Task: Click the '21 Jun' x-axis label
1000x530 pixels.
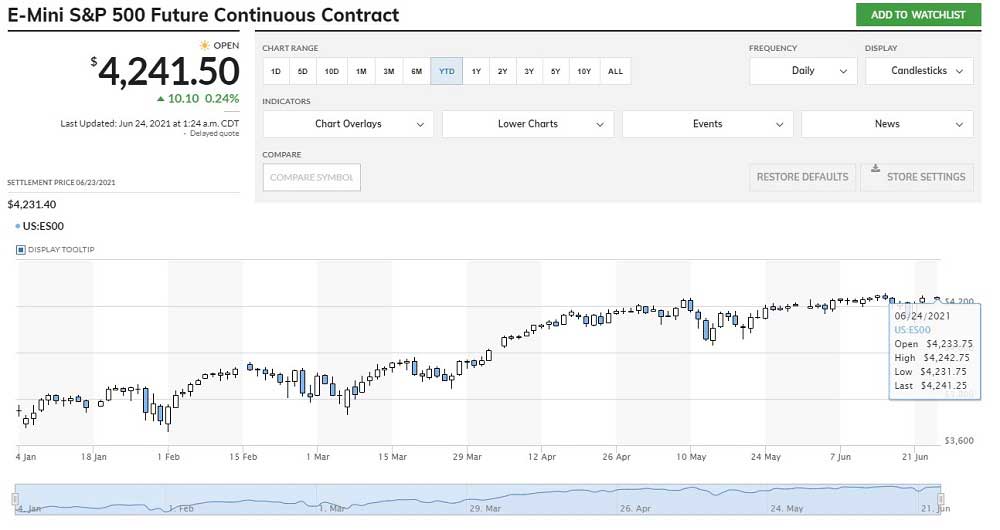Action: 915,457
